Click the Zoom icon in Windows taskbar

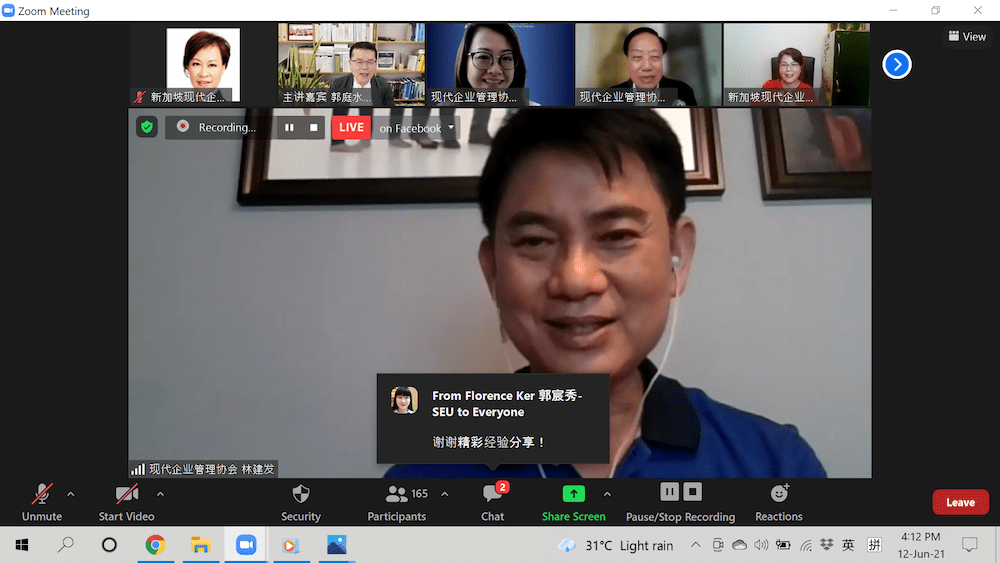coord(246,545)
